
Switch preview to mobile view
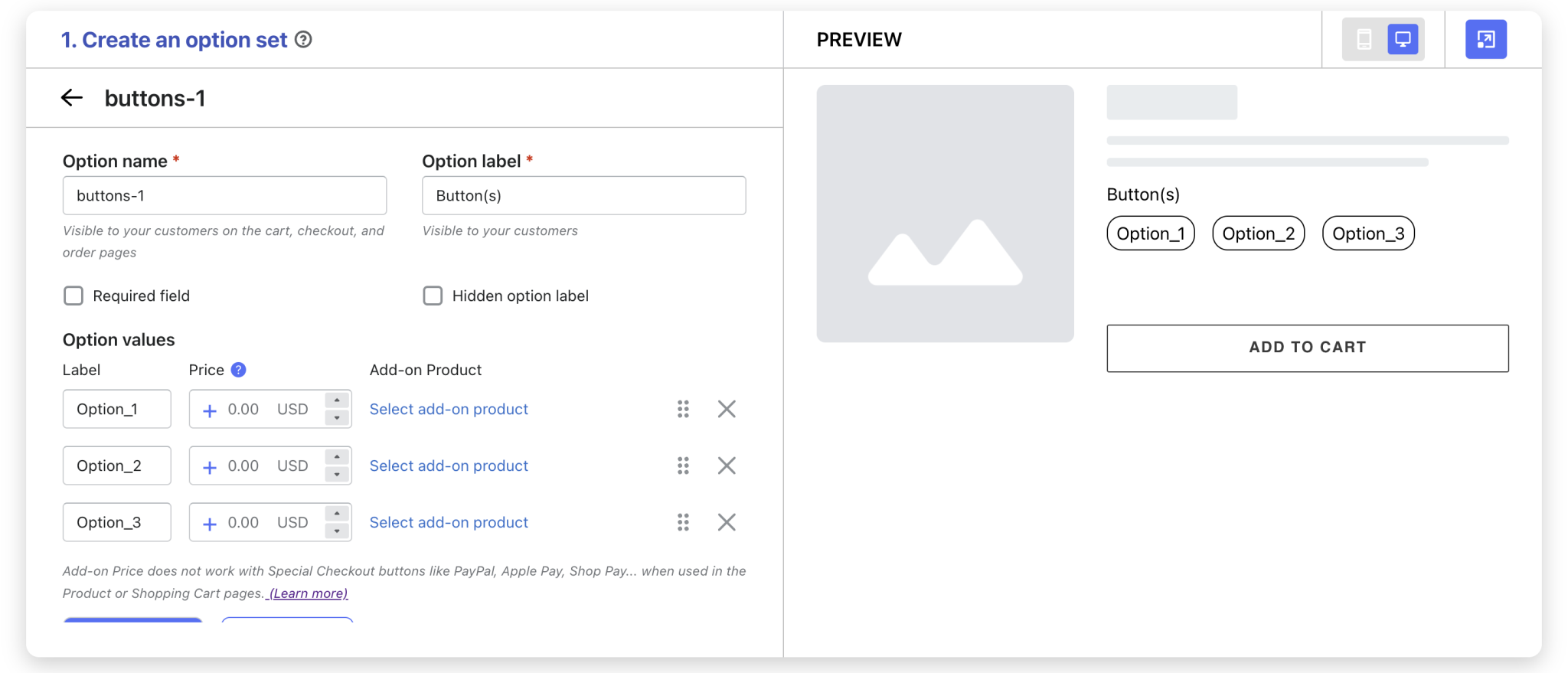click(1364, 40)
